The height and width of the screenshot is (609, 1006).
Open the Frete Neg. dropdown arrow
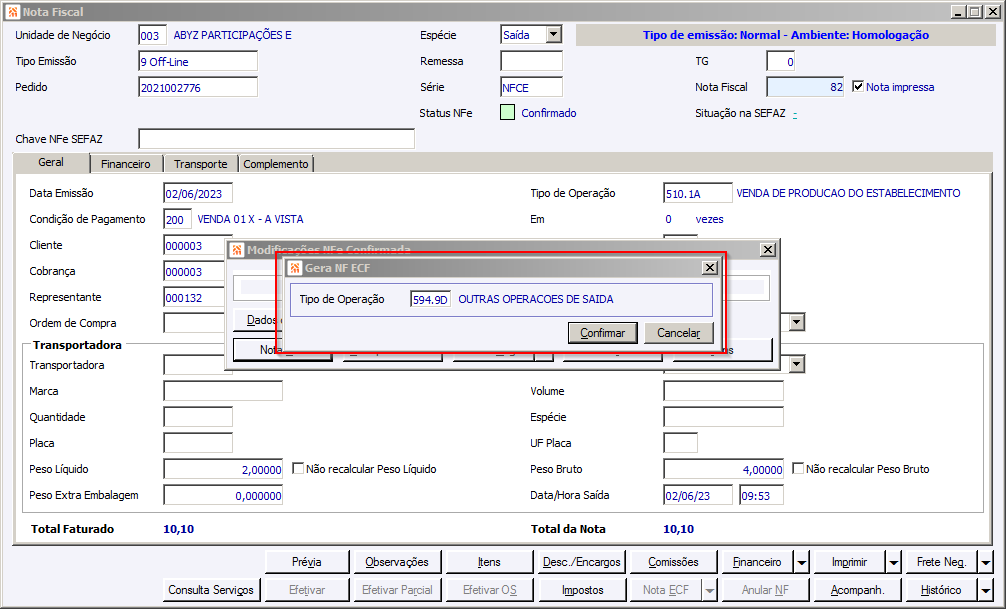coord(985,562)
